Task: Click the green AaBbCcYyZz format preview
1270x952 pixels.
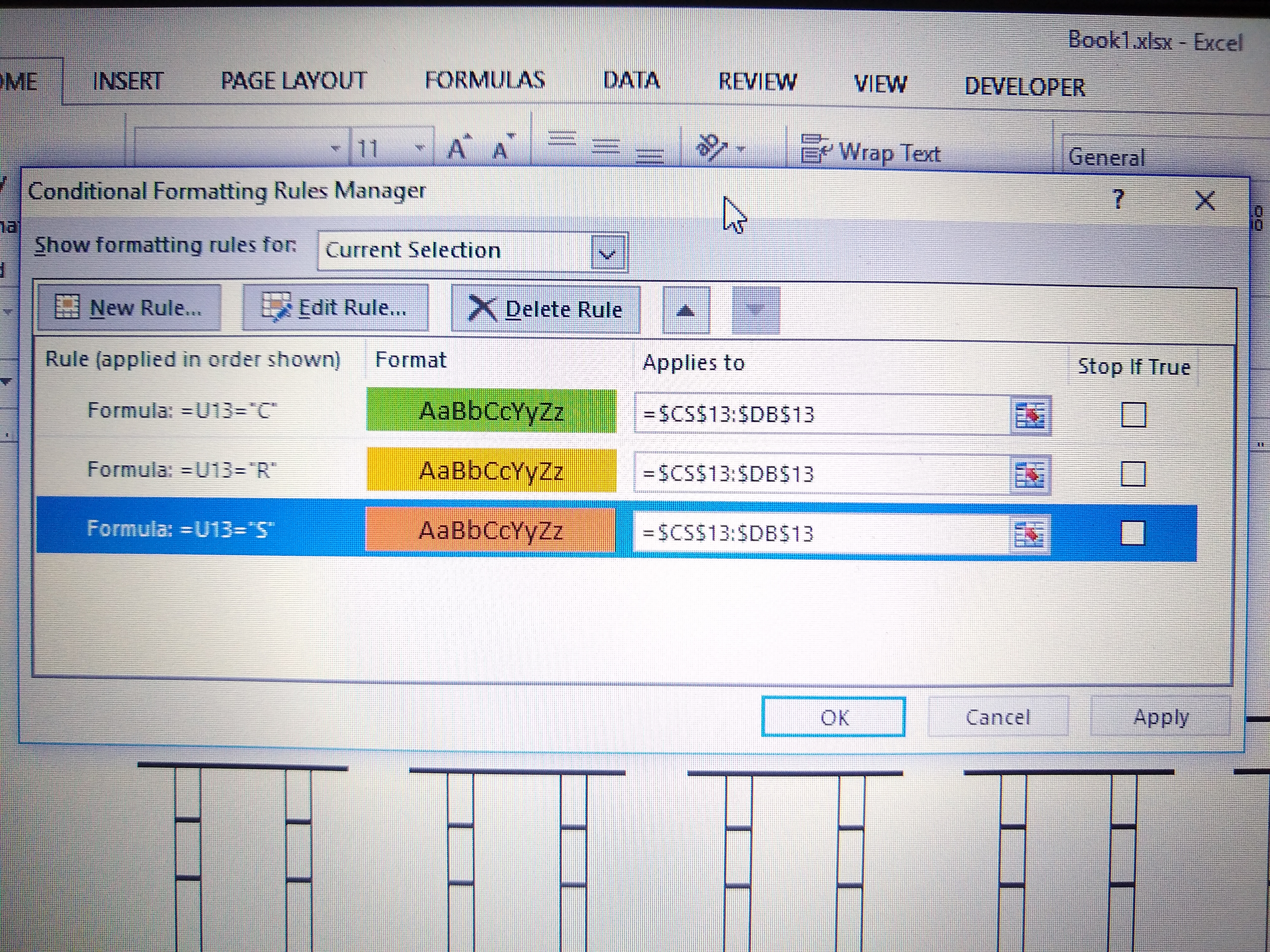Action: coord(491,411)
